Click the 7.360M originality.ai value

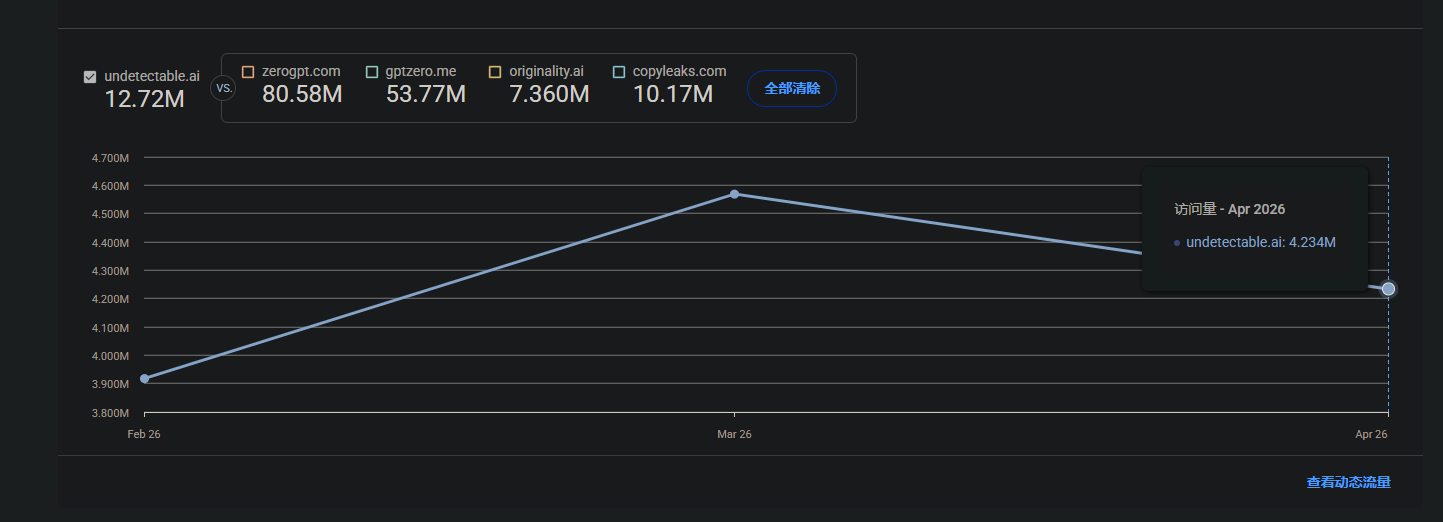[549, 95]
